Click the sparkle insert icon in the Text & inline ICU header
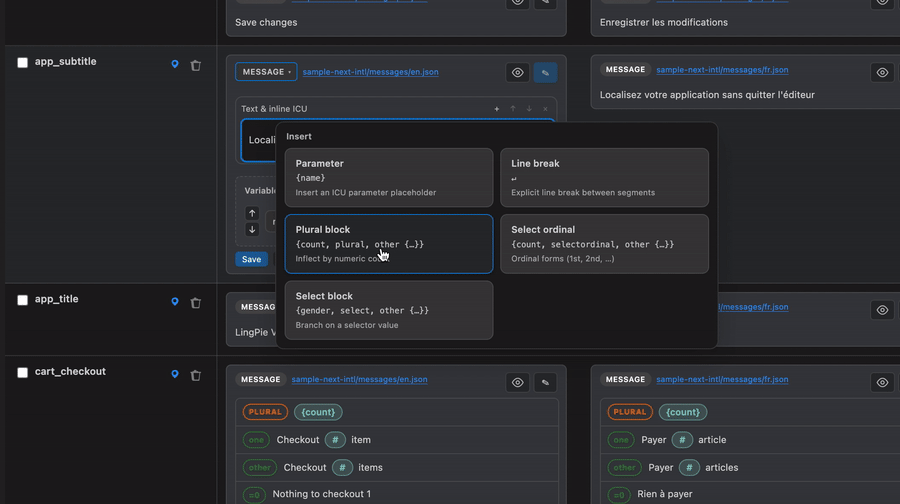Image resolution: width=900 pixels, height=504 pixels. tap(496, 109)
